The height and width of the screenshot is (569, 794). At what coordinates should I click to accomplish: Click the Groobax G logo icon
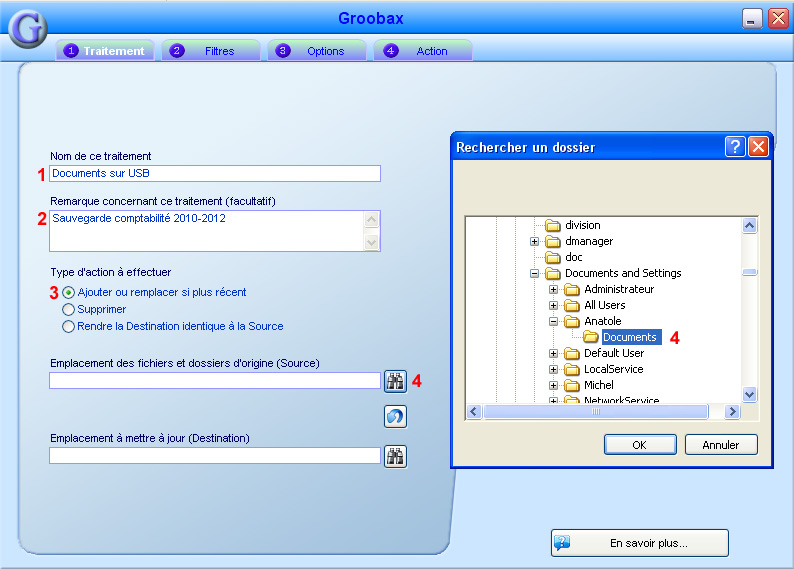click(x=28, y=29)
